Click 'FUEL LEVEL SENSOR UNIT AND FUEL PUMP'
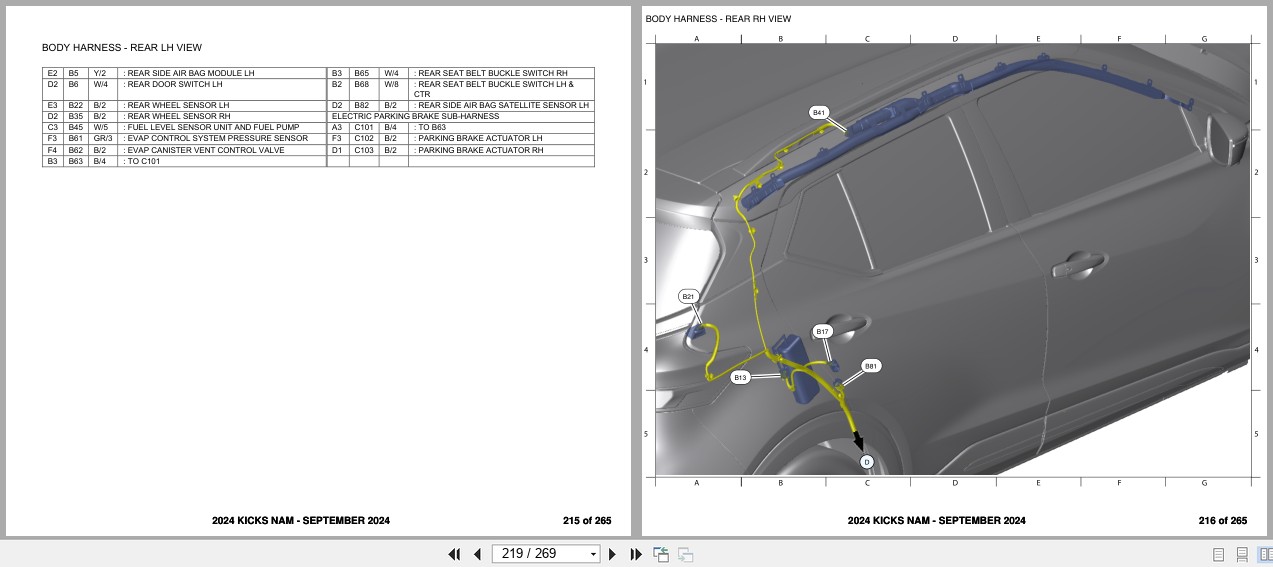 pyautogui.click(x=213, y=127)
